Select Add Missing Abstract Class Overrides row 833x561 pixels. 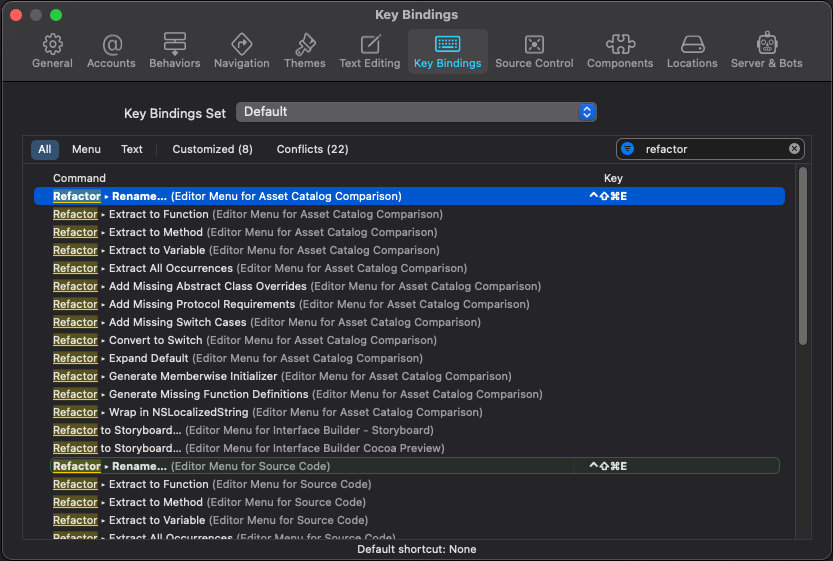coord(409,286)
